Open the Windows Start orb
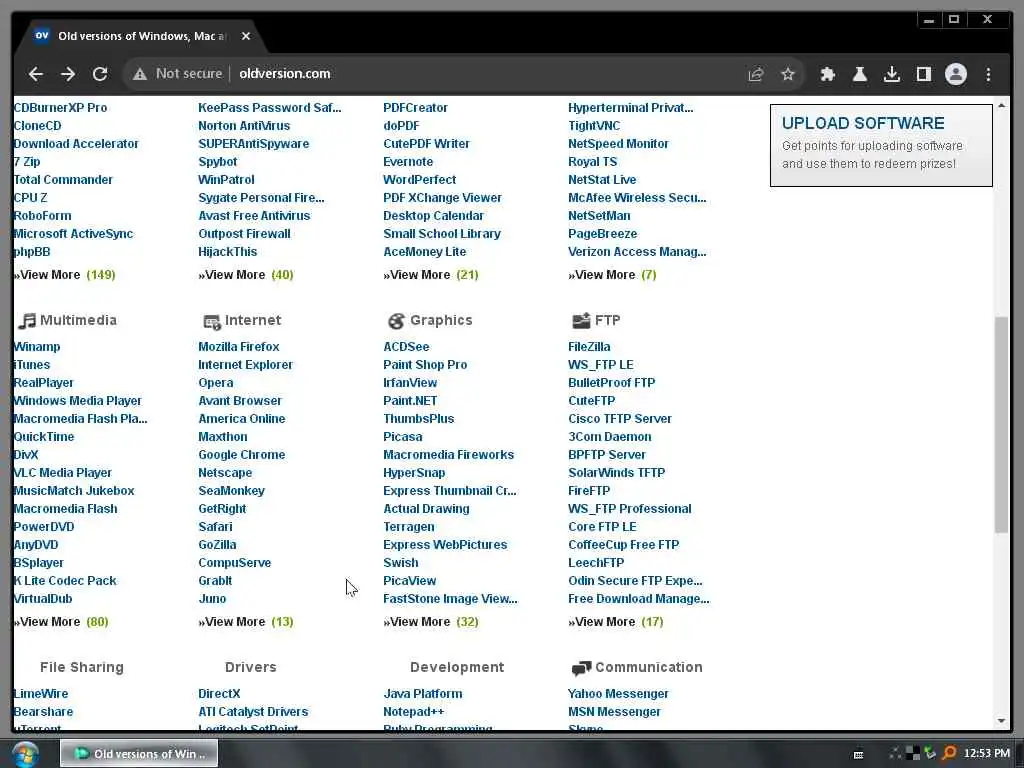The width and height of the screenshot is (1024, 768). point(25,754)
